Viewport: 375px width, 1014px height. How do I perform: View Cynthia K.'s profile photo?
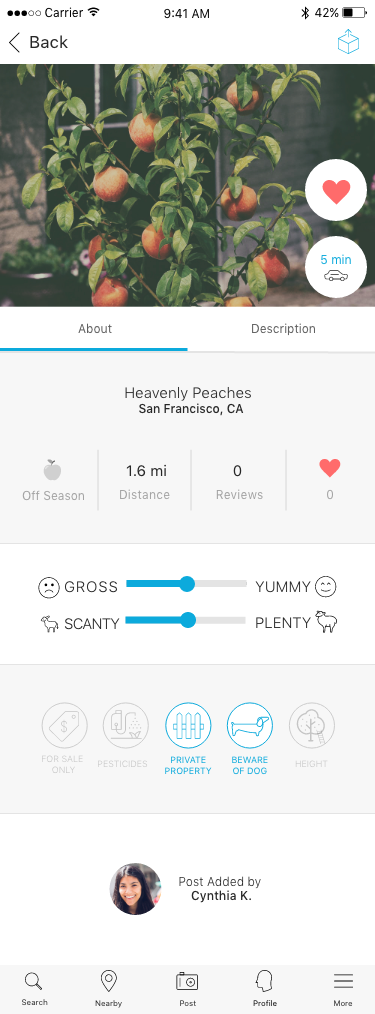pos(135,889)
